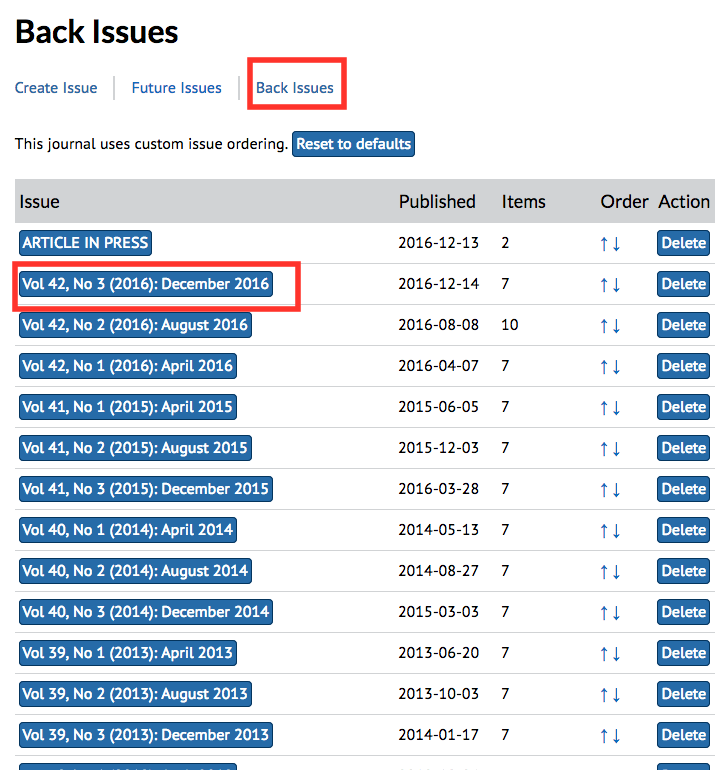Select the Back Issues tab
Image resolution: width=724 pixels, height=770 pixels.
[x=295, y=88]
